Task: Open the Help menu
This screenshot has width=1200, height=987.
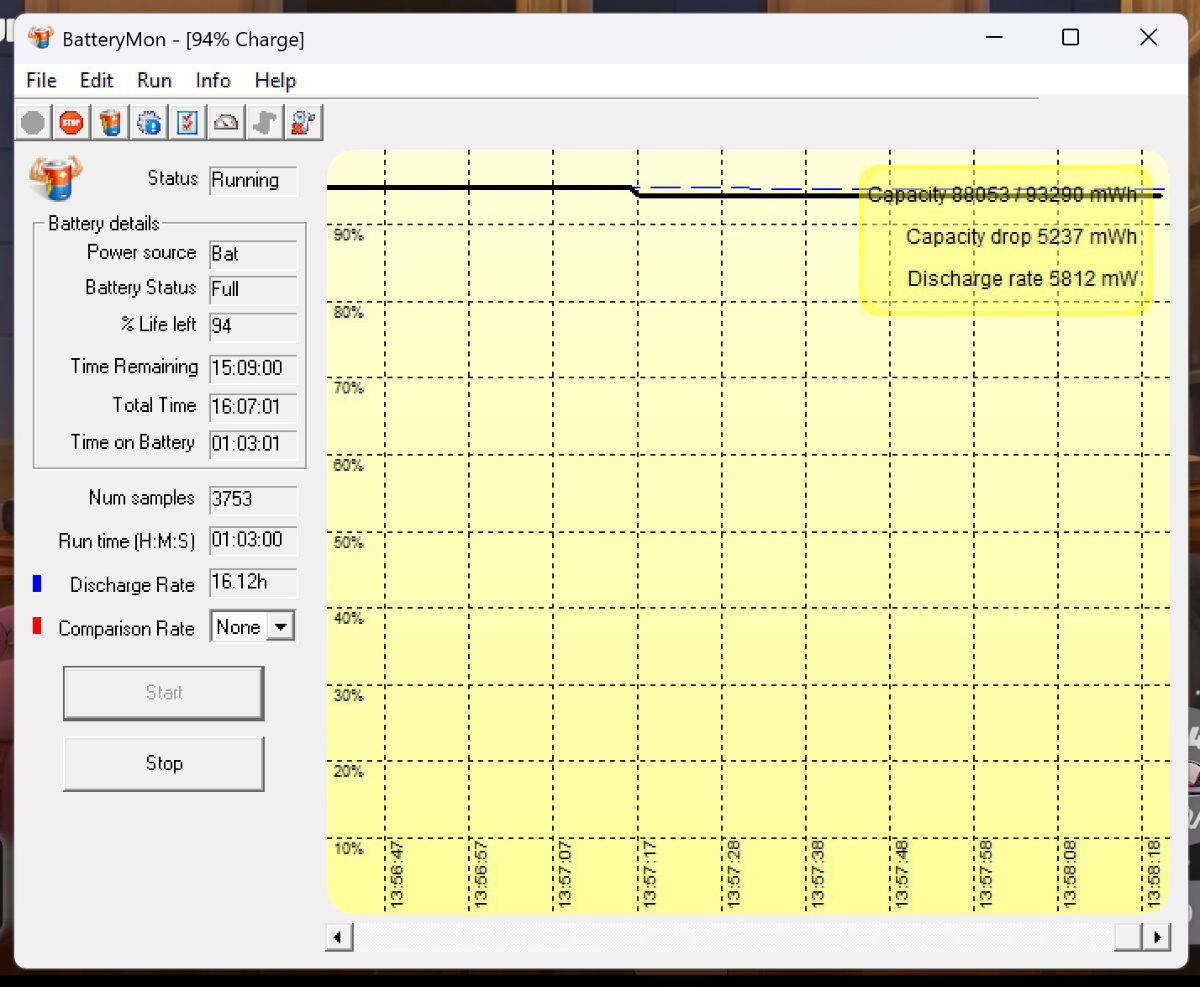Action: tap(275, 81)
